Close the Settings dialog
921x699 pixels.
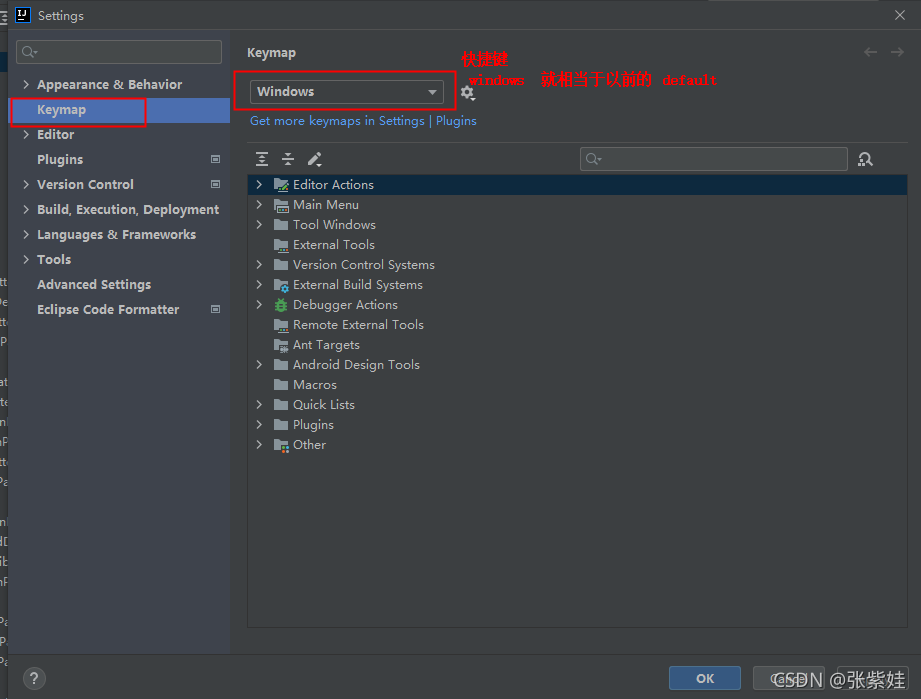pyautogui.click(x=900, y=15)
